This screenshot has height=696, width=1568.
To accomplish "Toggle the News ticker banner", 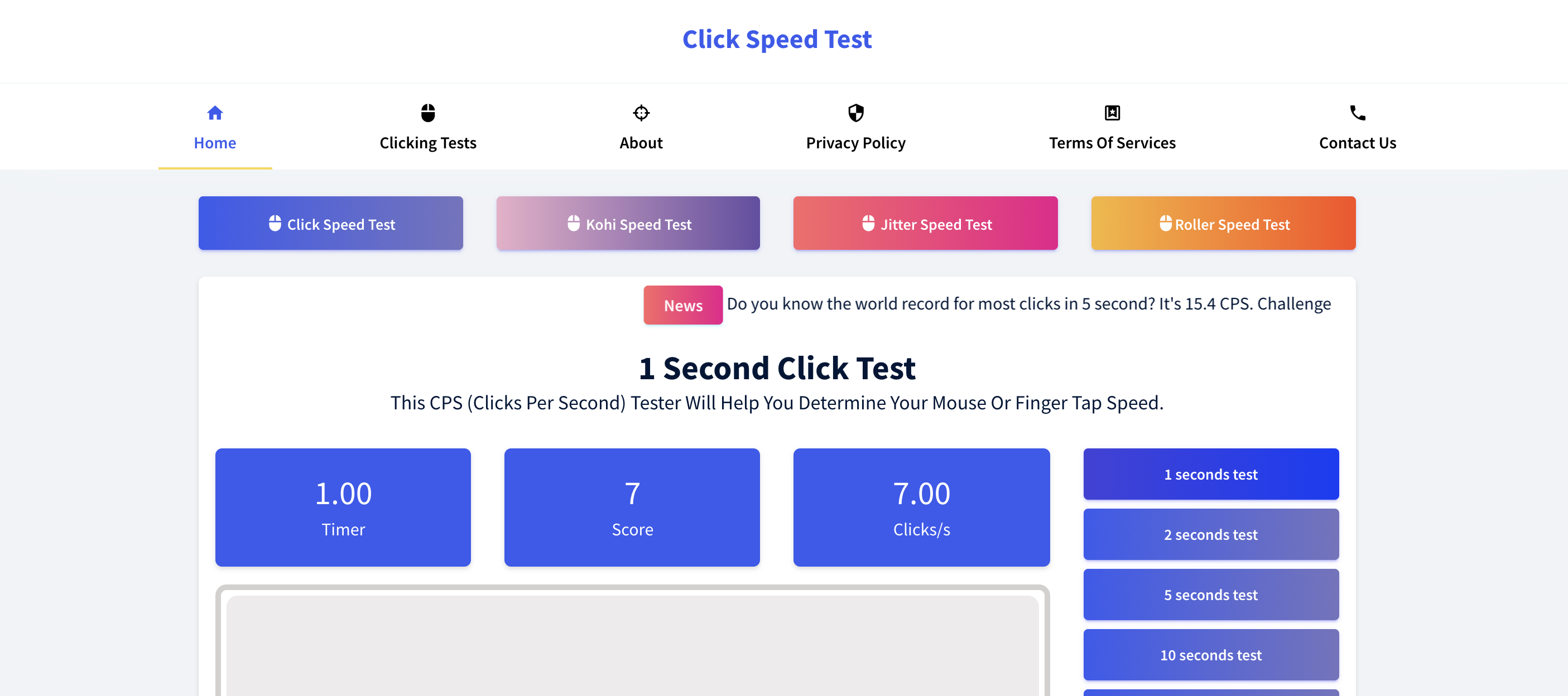I will (x=683, y=304).
